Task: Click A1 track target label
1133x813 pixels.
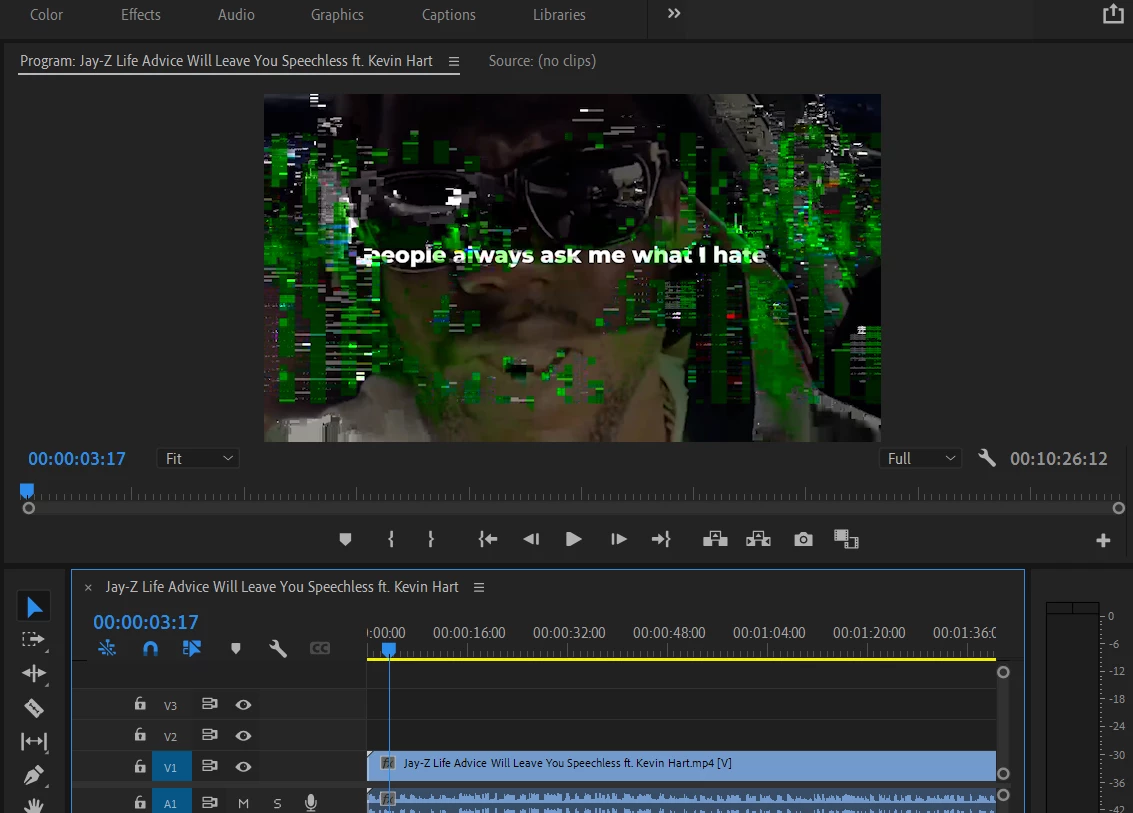Action: pyautogui.click(x=171, y=801)
